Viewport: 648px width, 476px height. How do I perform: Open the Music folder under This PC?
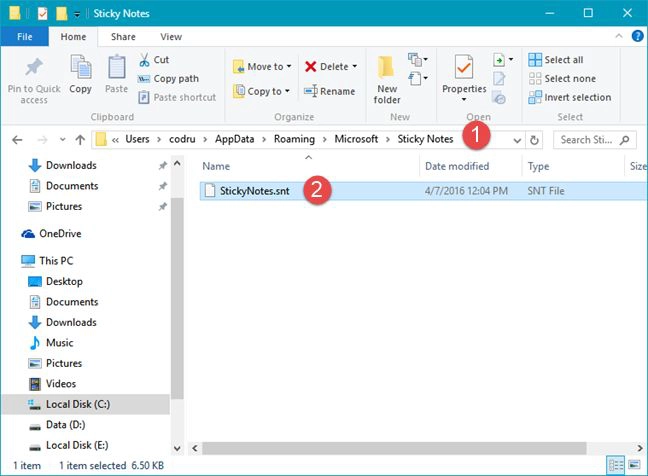[51, 343]
